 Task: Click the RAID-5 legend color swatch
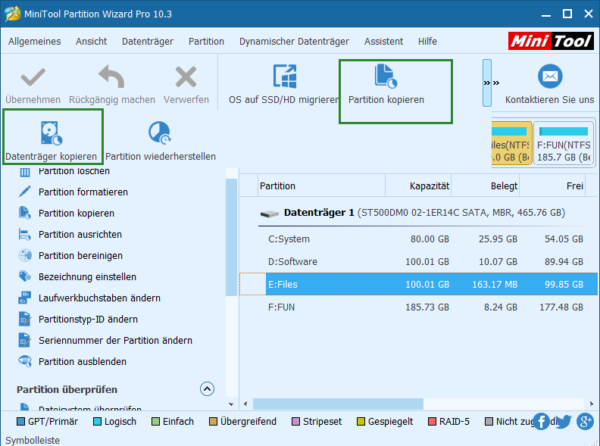click(432, 422)
